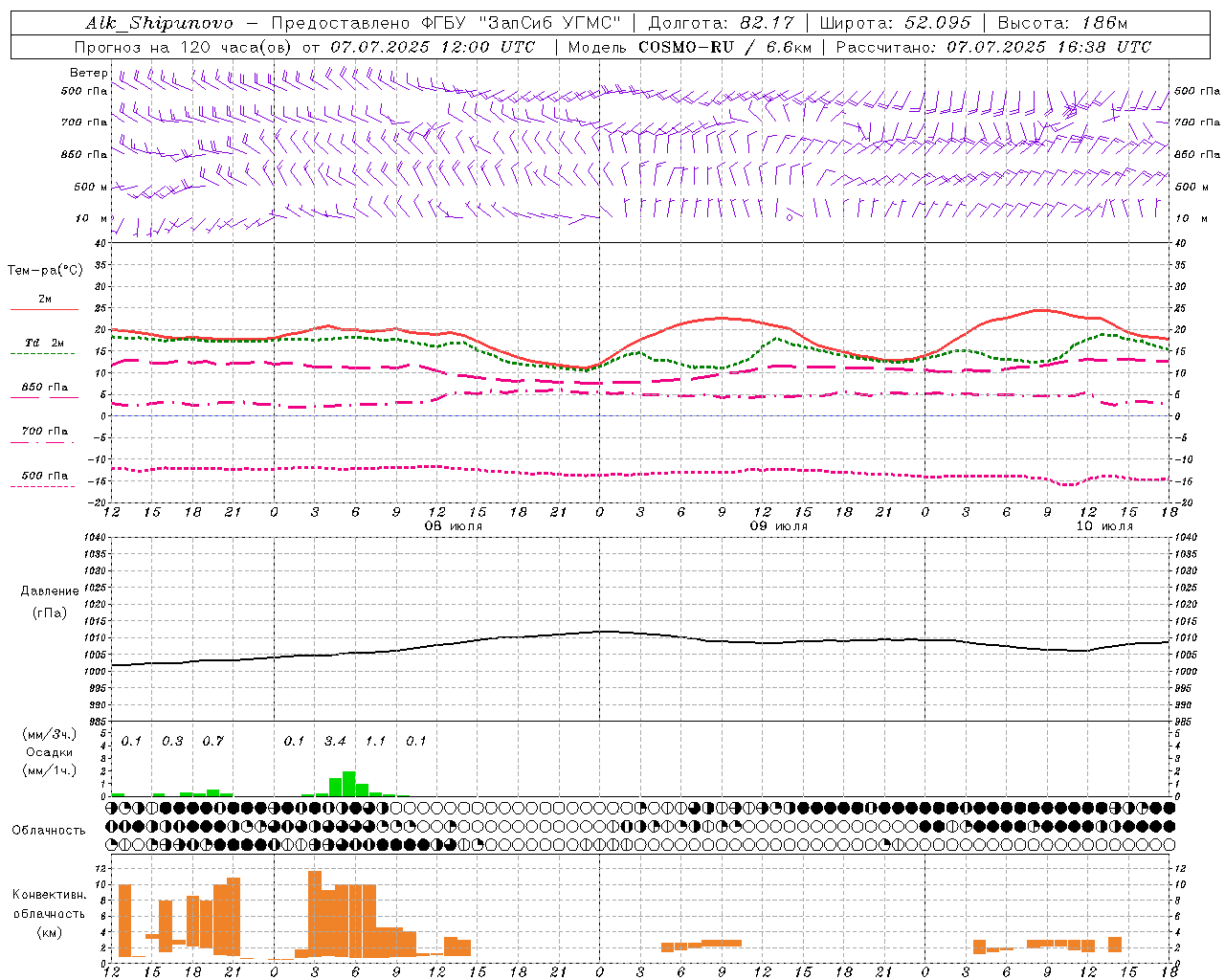
Task: Select the forecast start 07.07.2025 12:00 UTC
Action: coord(433,47)
